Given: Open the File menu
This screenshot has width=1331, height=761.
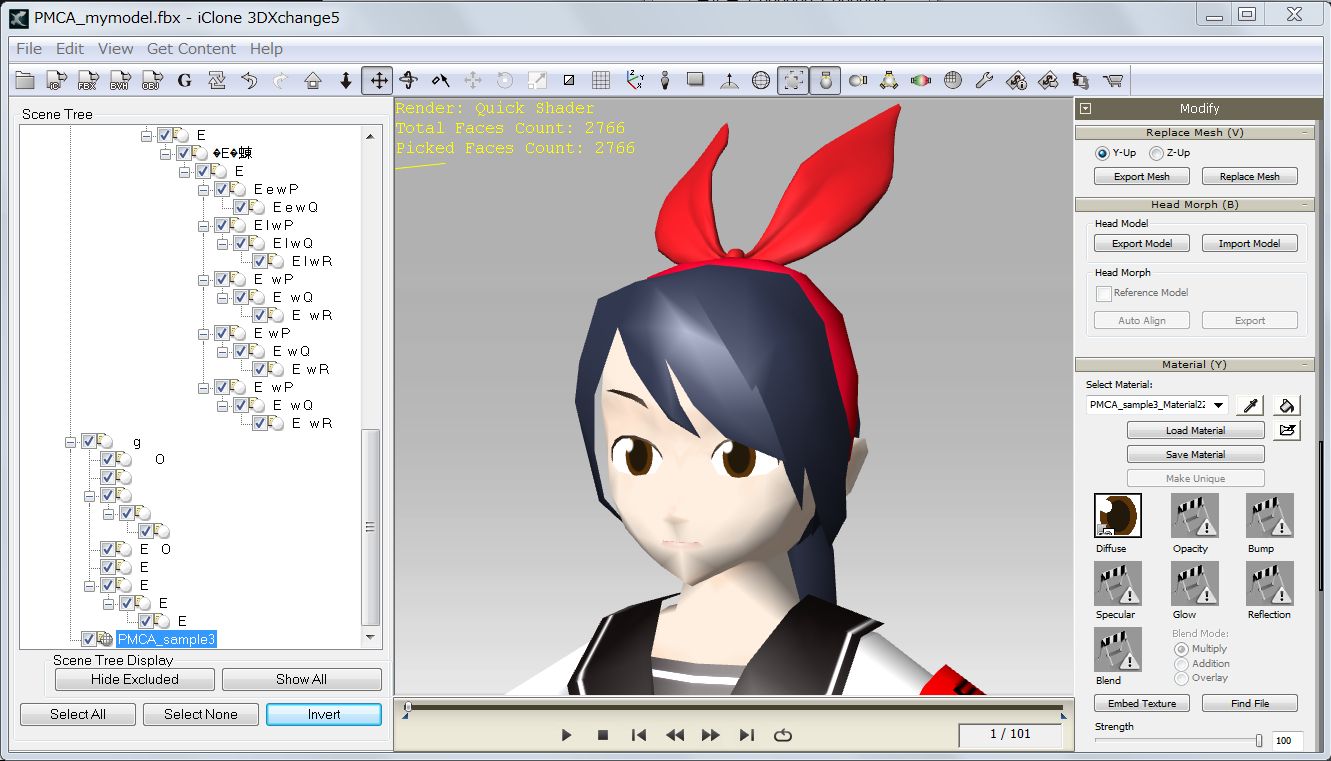Looking at the screenshot, I should pyautogui.click(x=29, y=48).
